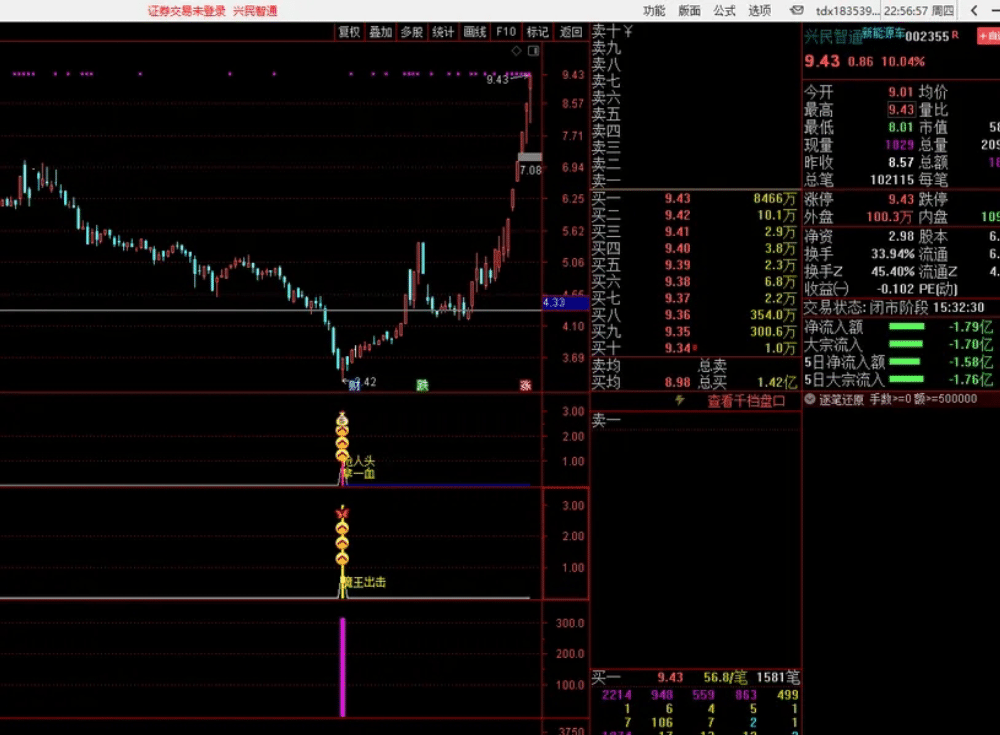Click the magenta volume bar in bottom indicator
The width and height of the screenshot is (1000, 735).
click(342, 667)
